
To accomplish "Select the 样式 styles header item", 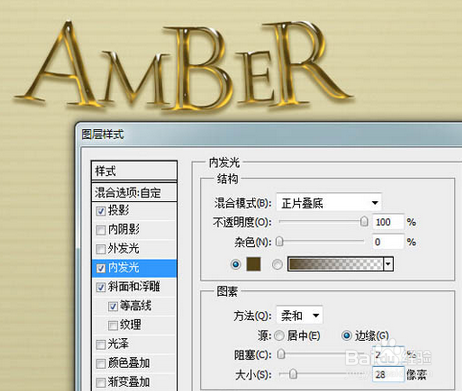I will pos(134,171).
